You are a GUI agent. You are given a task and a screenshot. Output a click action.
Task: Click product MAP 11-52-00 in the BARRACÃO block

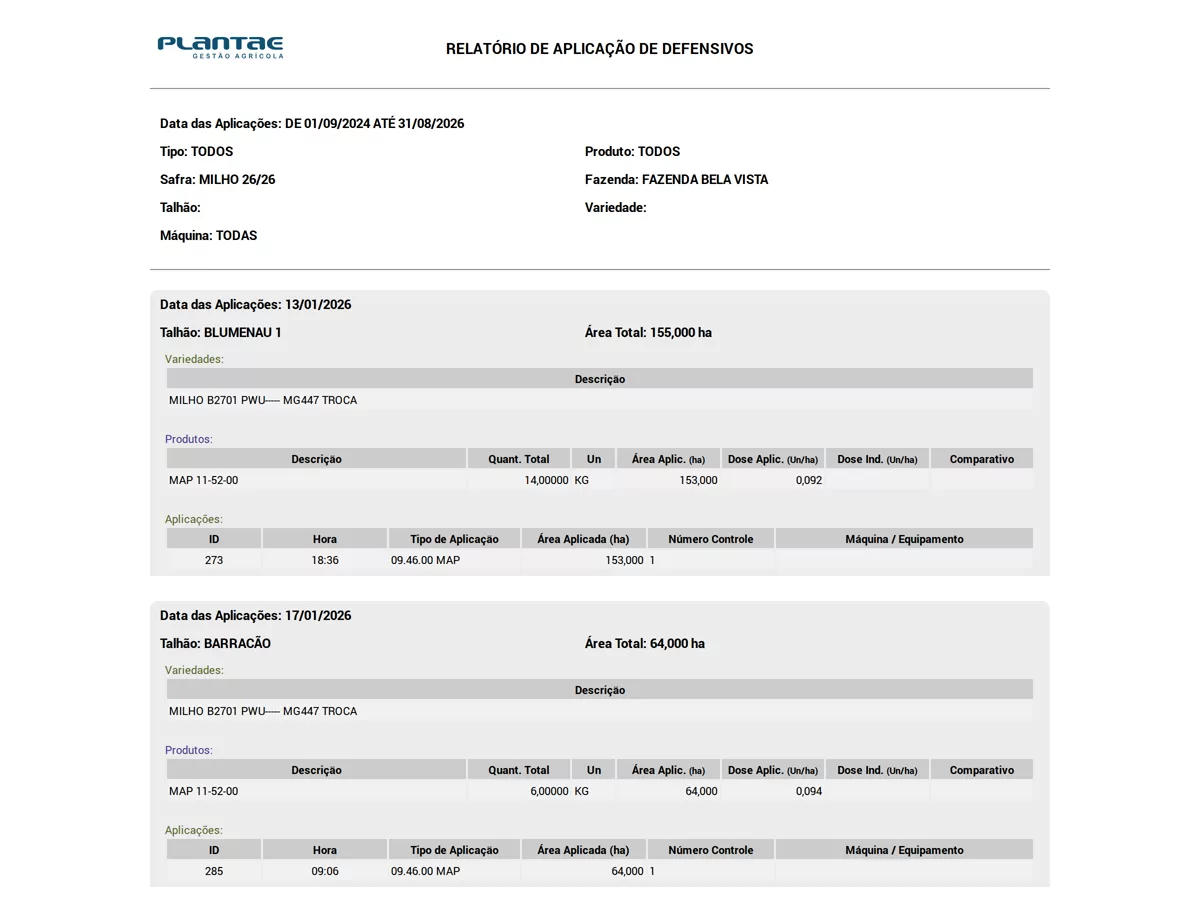tap(204, 791)
